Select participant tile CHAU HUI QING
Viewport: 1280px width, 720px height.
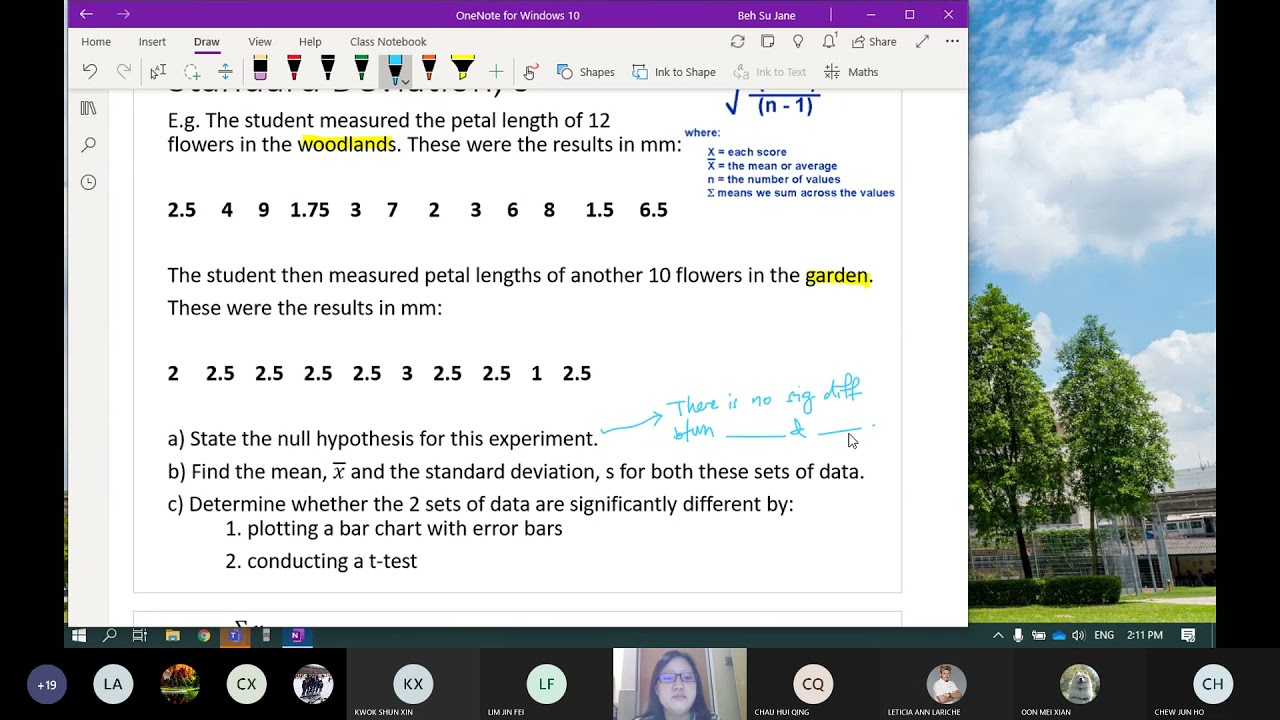813,684
